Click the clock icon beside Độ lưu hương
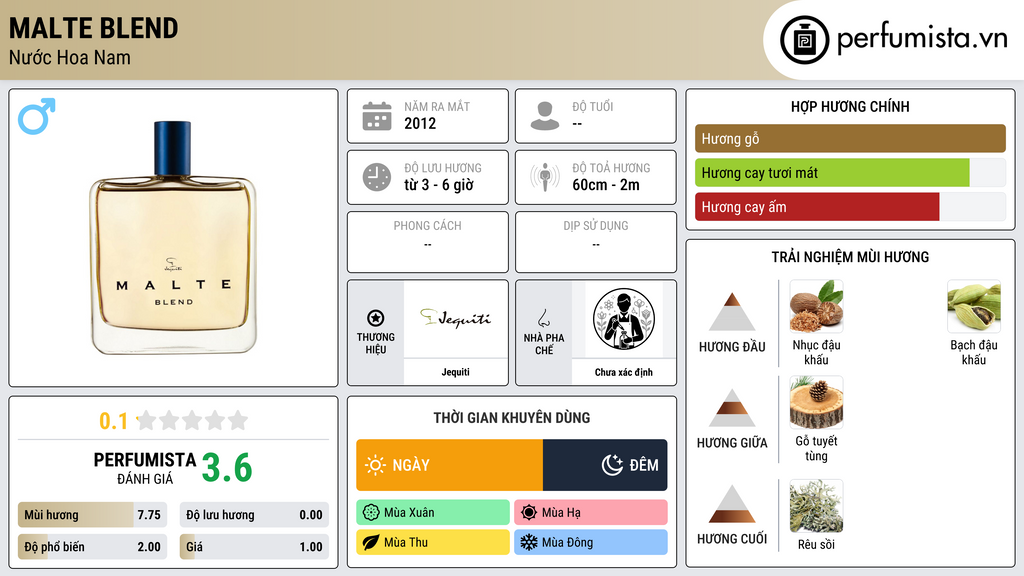Viewport: 1024px width, 576px height. click(377, 177)
